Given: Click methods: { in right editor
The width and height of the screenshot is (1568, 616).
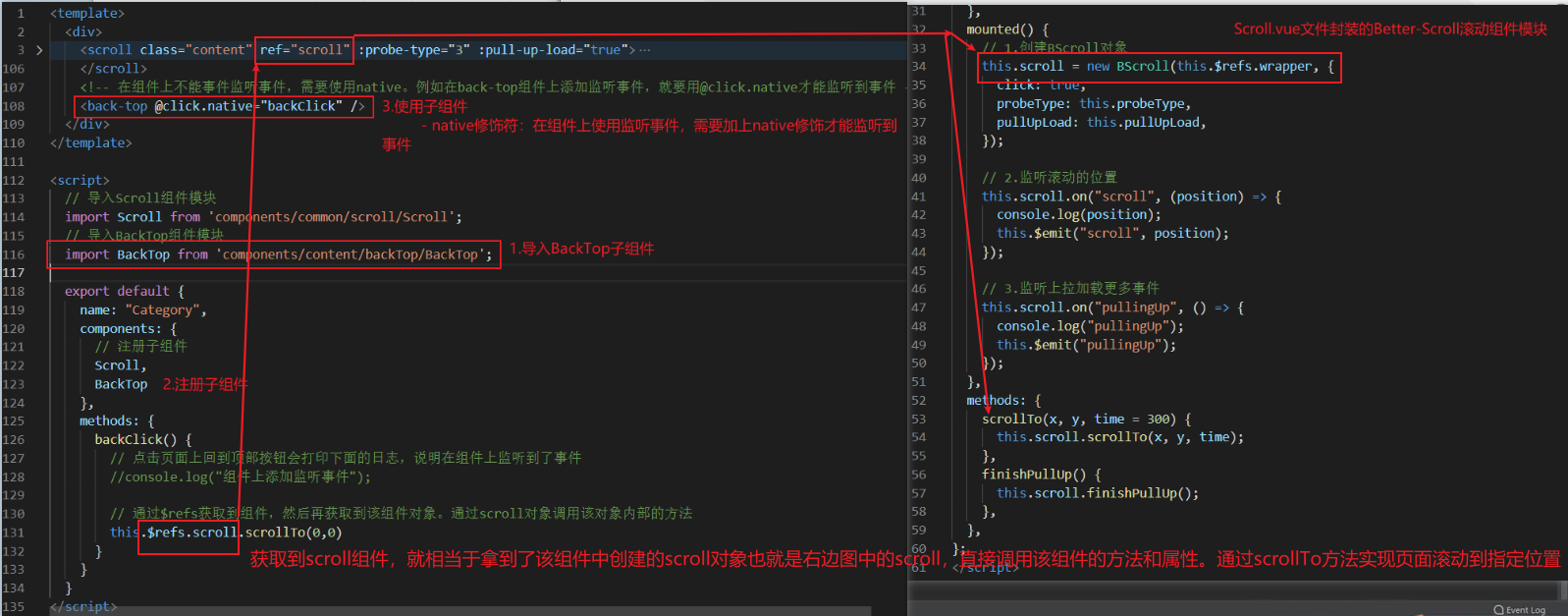Looking at the screenshot, I should tap(1003, 401).
